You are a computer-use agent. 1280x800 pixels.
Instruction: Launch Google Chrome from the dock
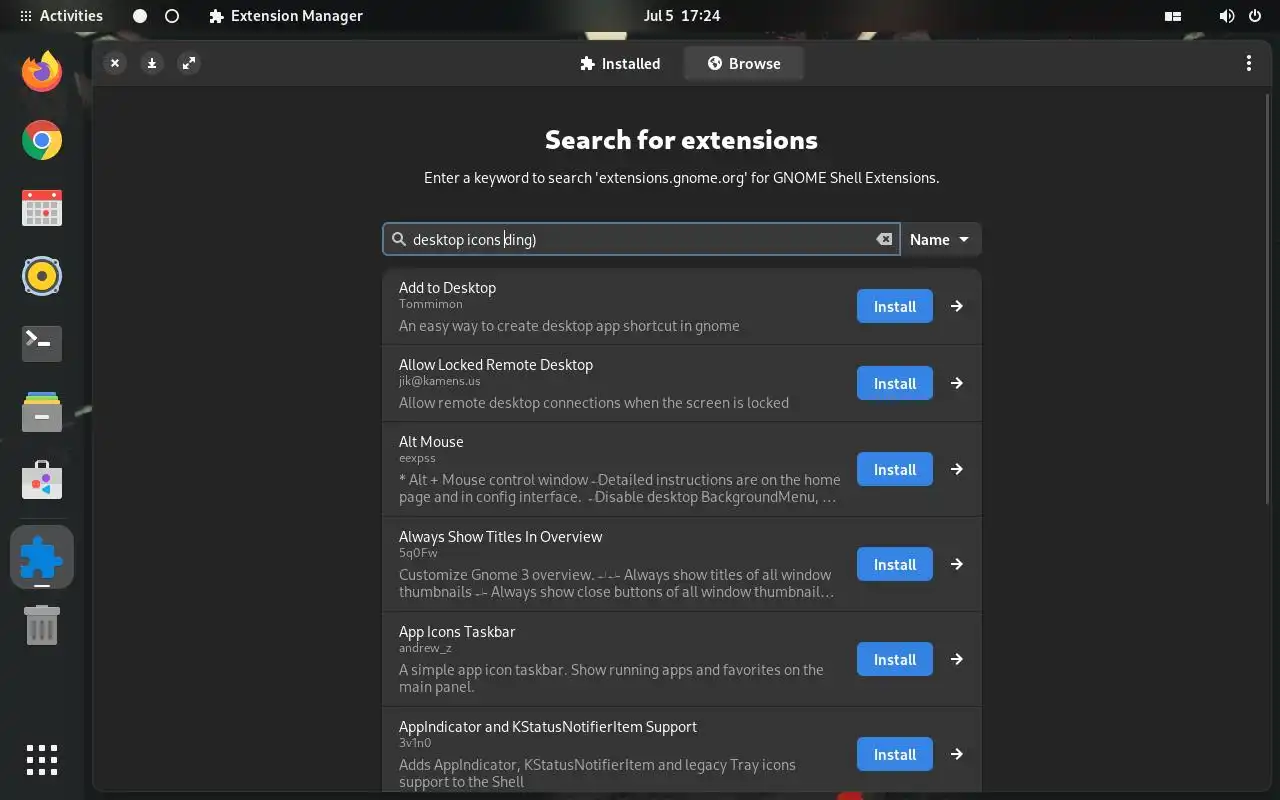coord(42,140)
